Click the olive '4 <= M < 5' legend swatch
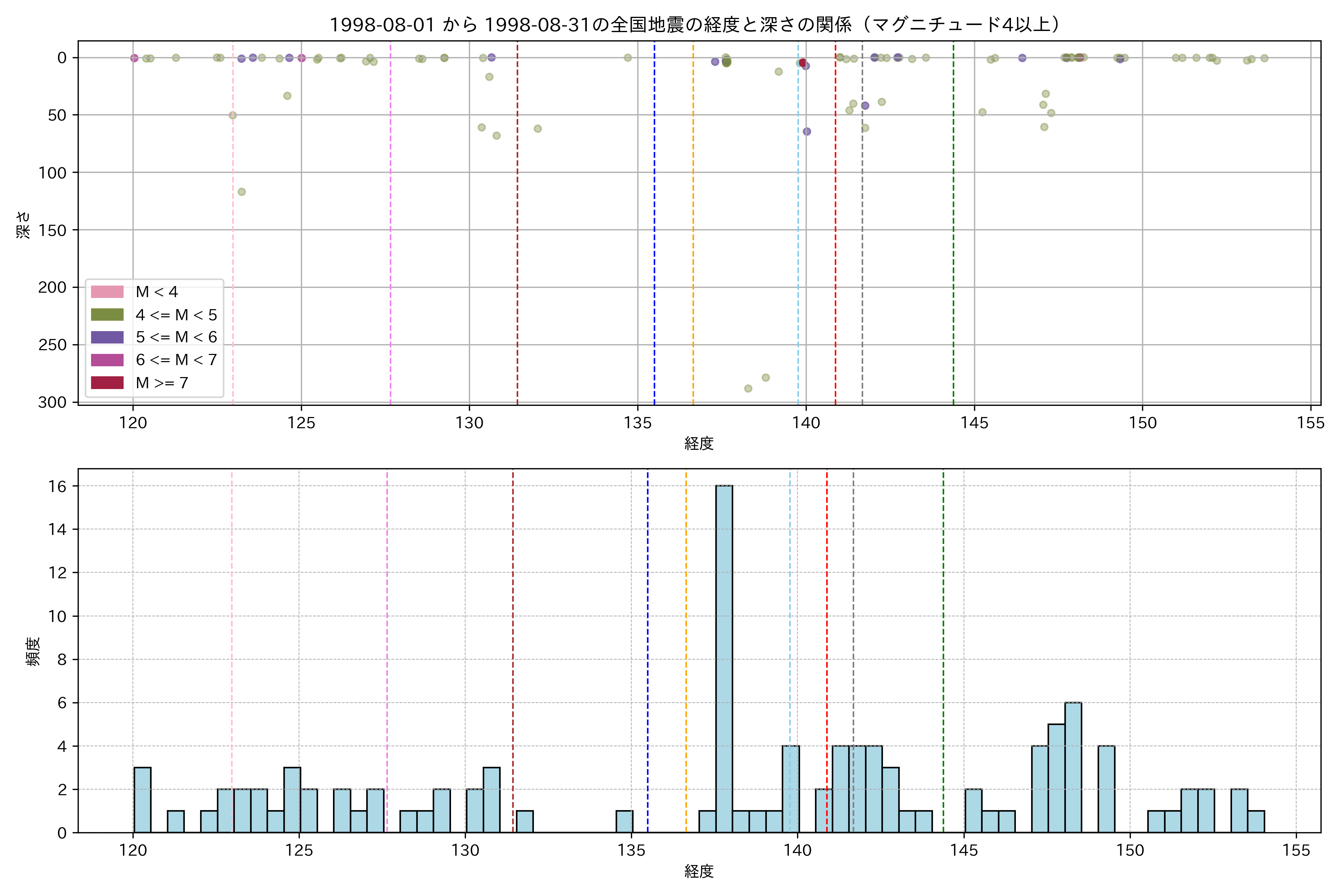This screenshot has height=896, width=1344. tap(107, 315)
